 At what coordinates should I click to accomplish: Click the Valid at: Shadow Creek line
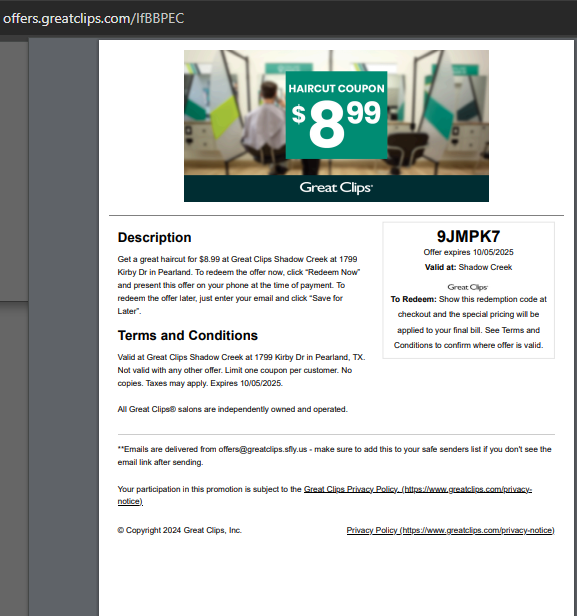(468, 267)
